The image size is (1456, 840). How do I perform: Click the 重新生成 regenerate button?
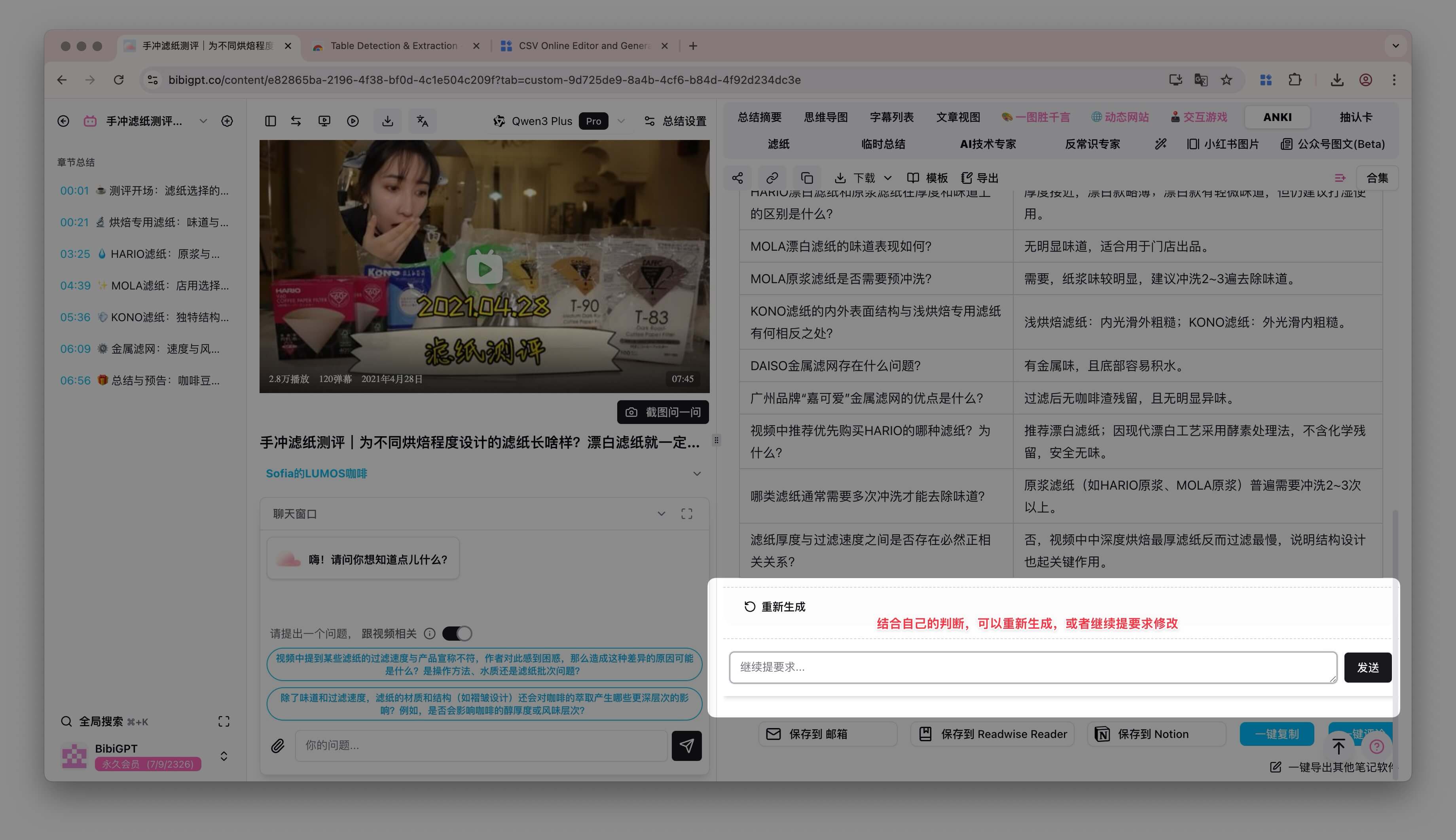pos(775,606)
